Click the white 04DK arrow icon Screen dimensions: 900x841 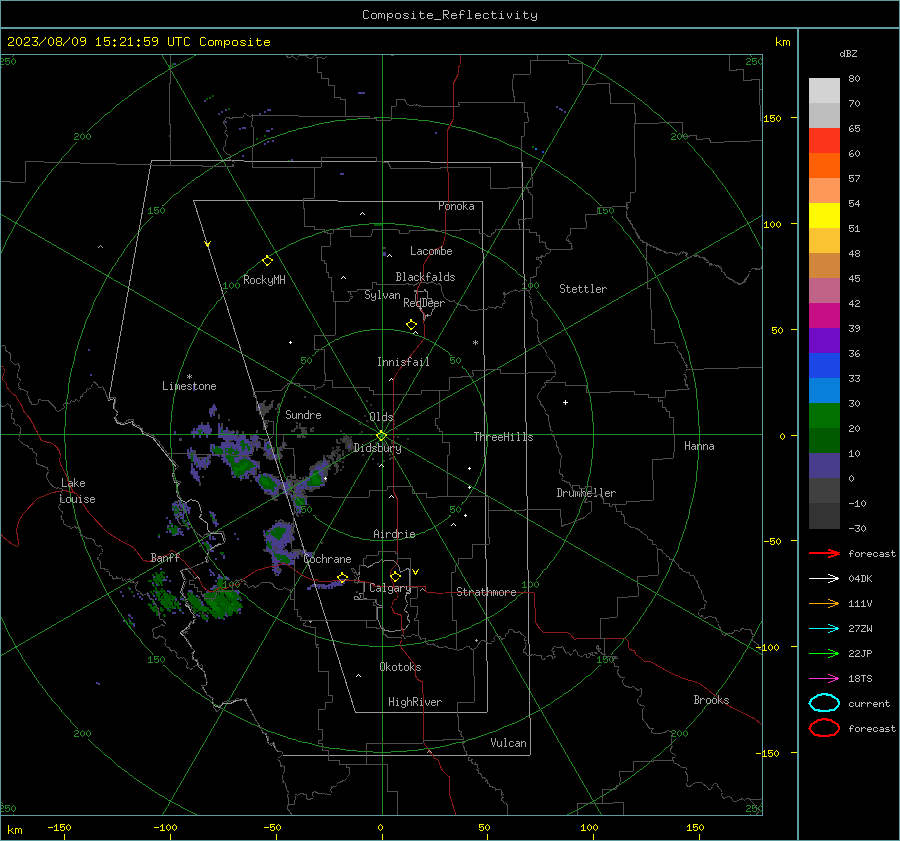[x=824, y=579]
